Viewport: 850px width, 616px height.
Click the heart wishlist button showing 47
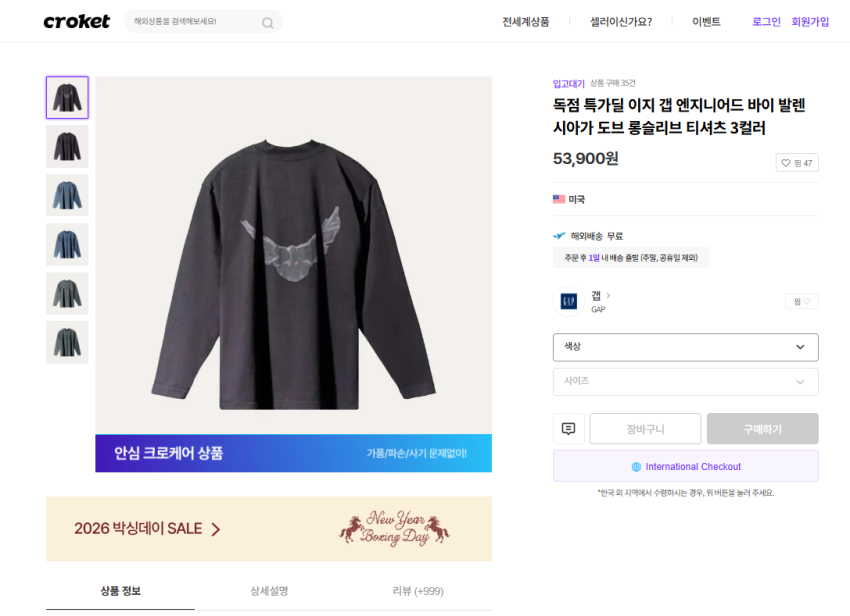797,163
